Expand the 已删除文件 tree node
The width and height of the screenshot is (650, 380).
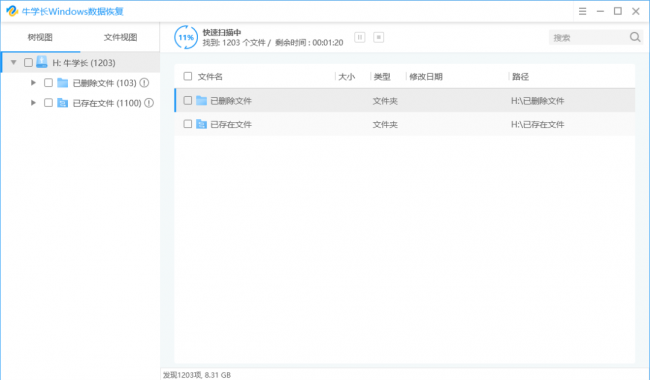tap(33, 83)
